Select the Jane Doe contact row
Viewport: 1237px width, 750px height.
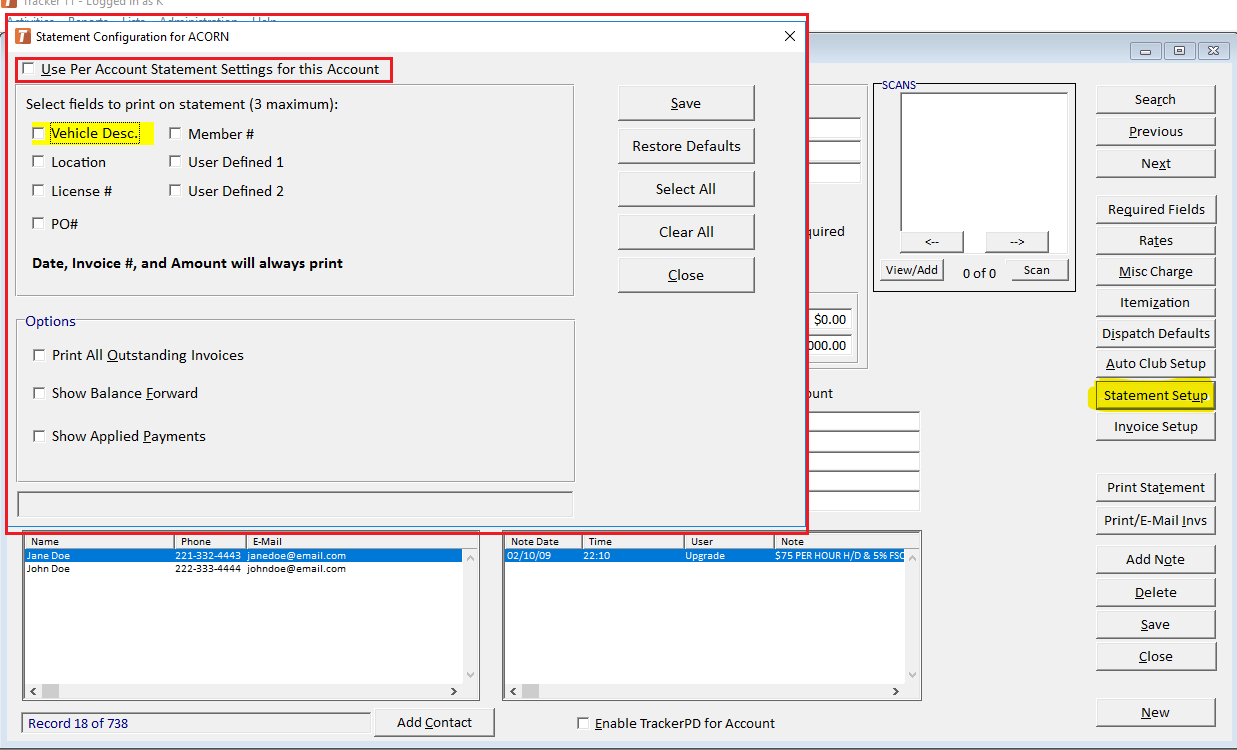point(243,555)
